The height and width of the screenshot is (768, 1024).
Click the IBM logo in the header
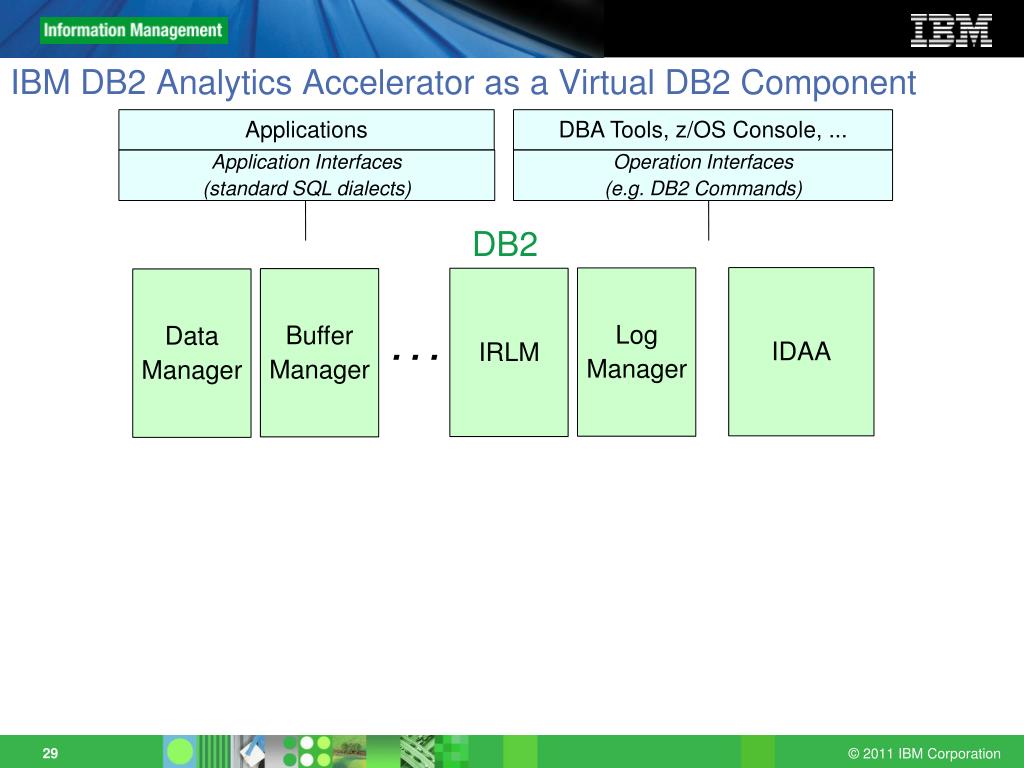(951, 31)
